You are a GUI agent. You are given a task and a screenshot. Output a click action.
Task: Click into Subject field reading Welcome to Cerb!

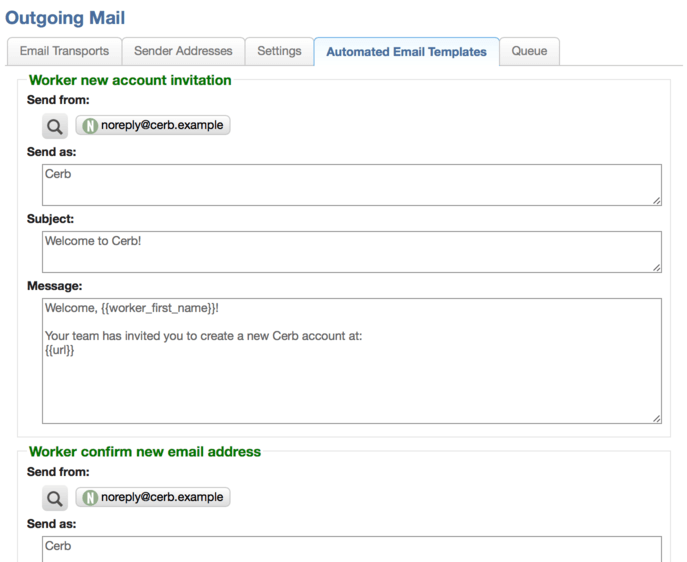352,252
